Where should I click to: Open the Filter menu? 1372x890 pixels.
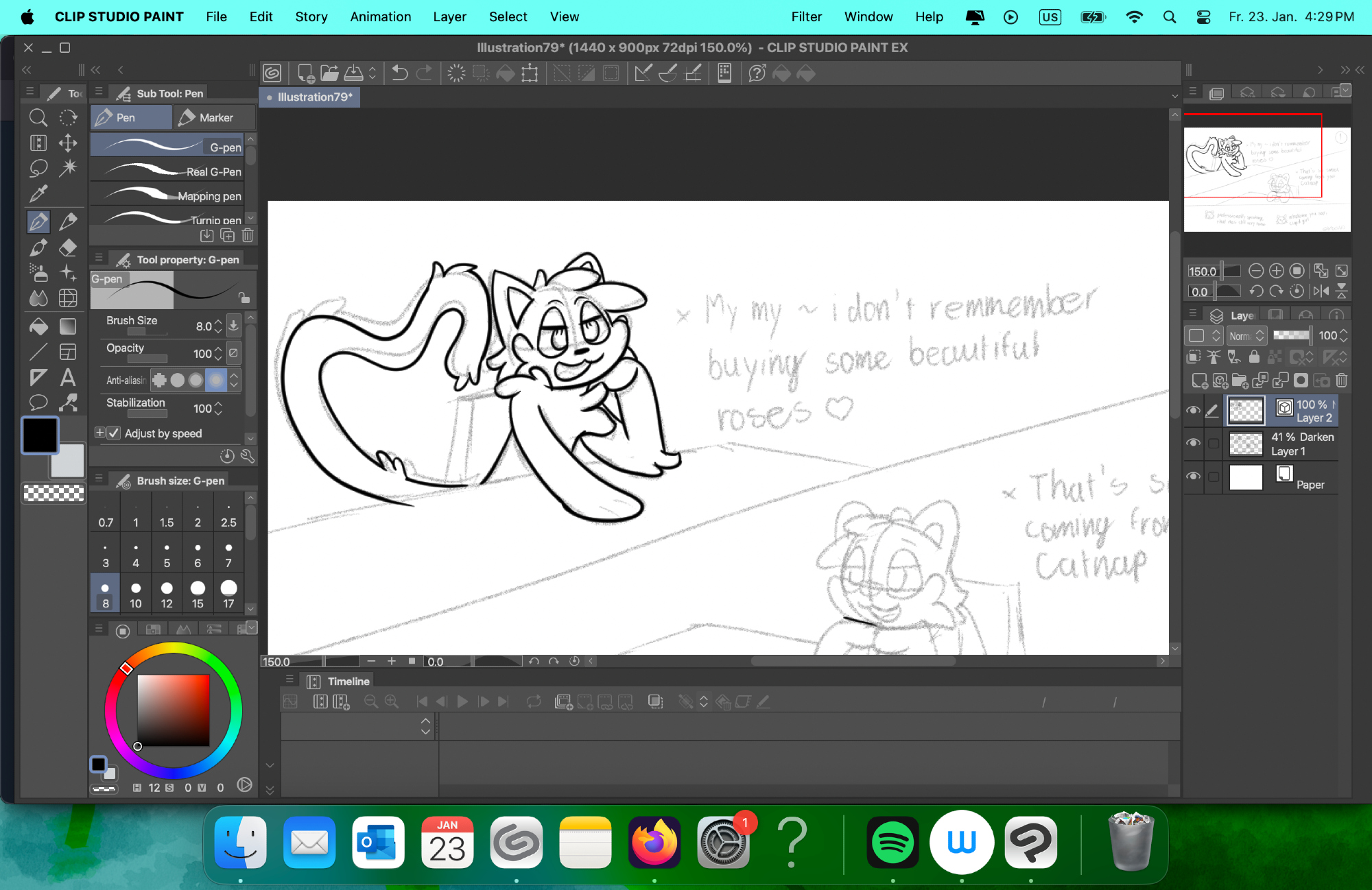pos(806,16)
